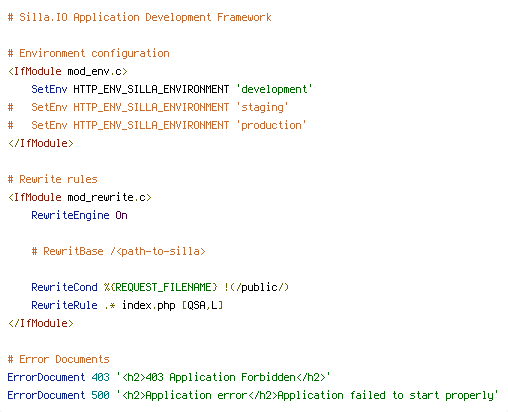Click the commented 'staging' string value
This screenshot has height=412, width=508.
tap(262, 107)
